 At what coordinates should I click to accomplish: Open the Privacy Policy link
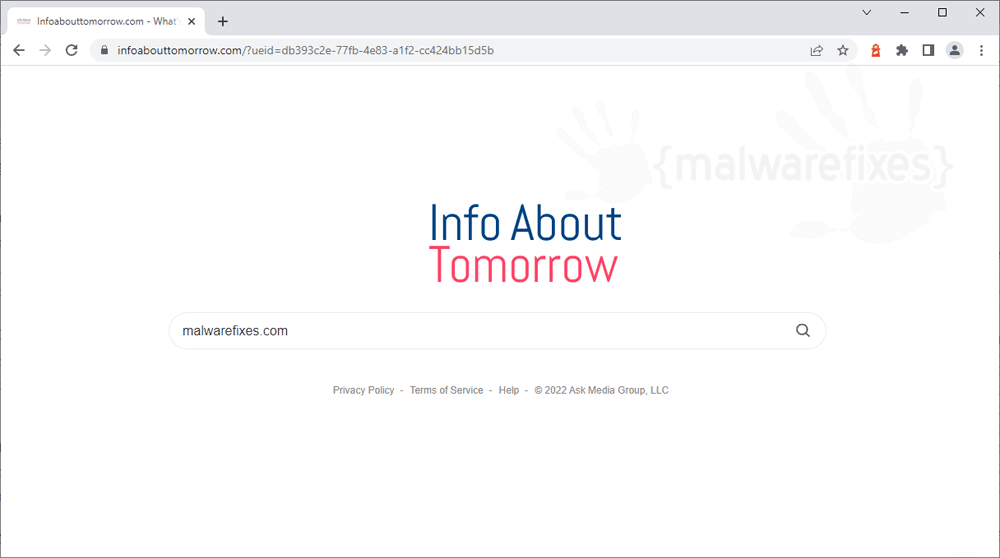pos(364,390)
